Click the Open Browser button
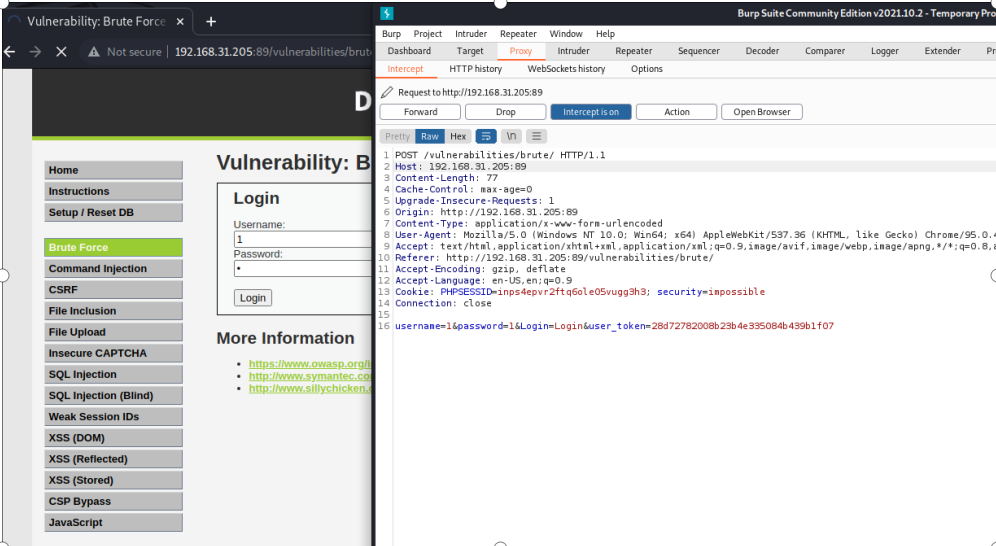Image resolution: width=996 pixels, height=546 pixels. (762, 112)
